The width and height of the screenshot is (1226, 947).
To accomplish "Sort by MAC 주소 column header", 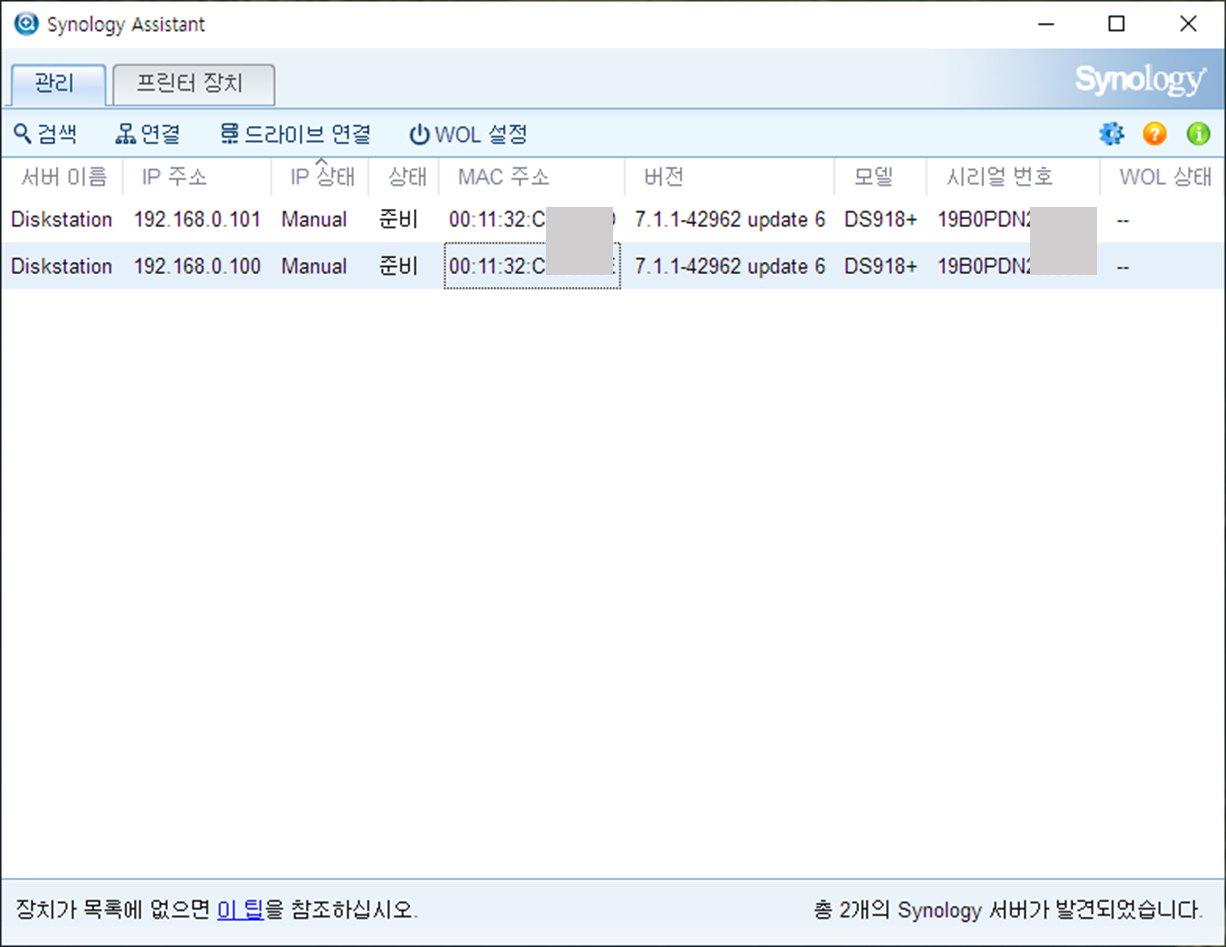I will point(532,177).
